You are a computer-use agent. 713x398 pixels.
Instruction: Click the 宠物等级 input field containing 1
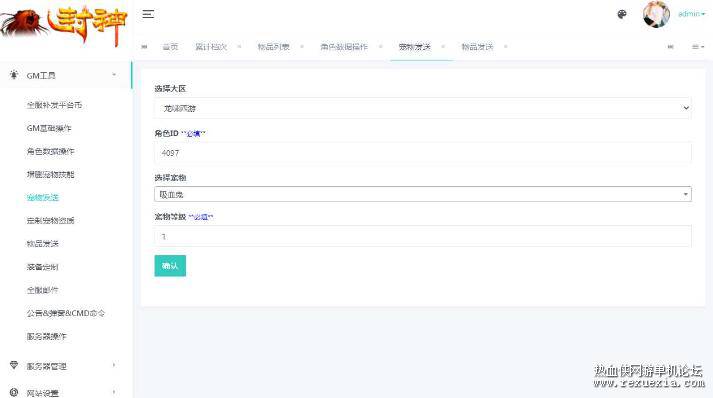(x=423, y=237)
